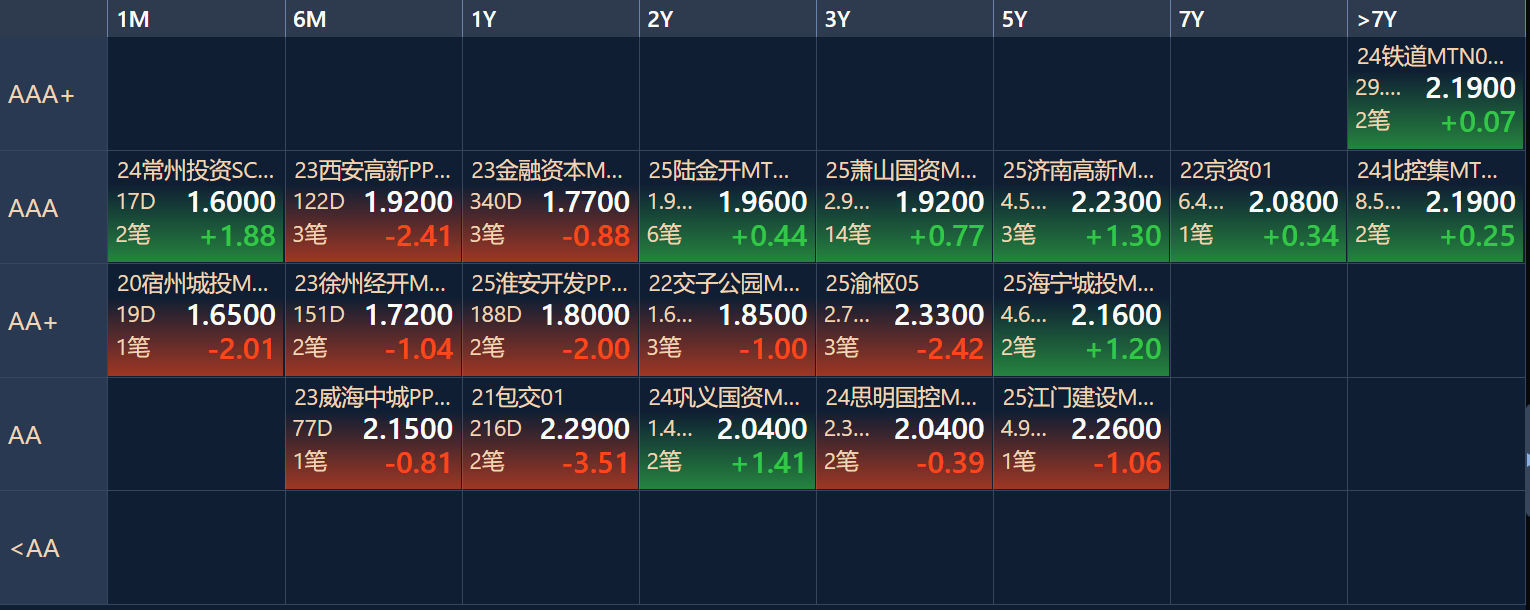Open the 25渝枢05 bond cell

click(904, 320)
